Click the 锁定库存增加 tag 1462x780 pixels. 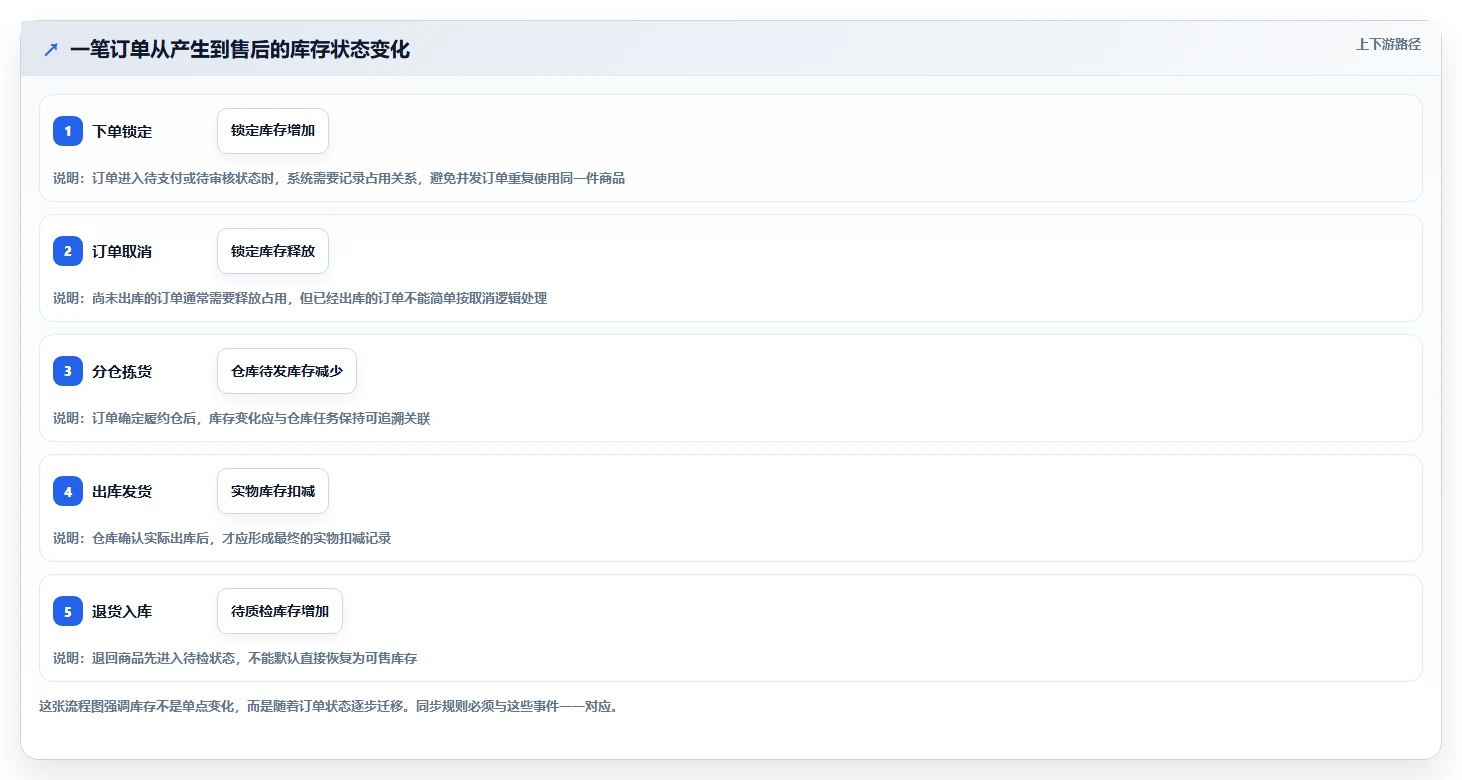coord(273,131)
